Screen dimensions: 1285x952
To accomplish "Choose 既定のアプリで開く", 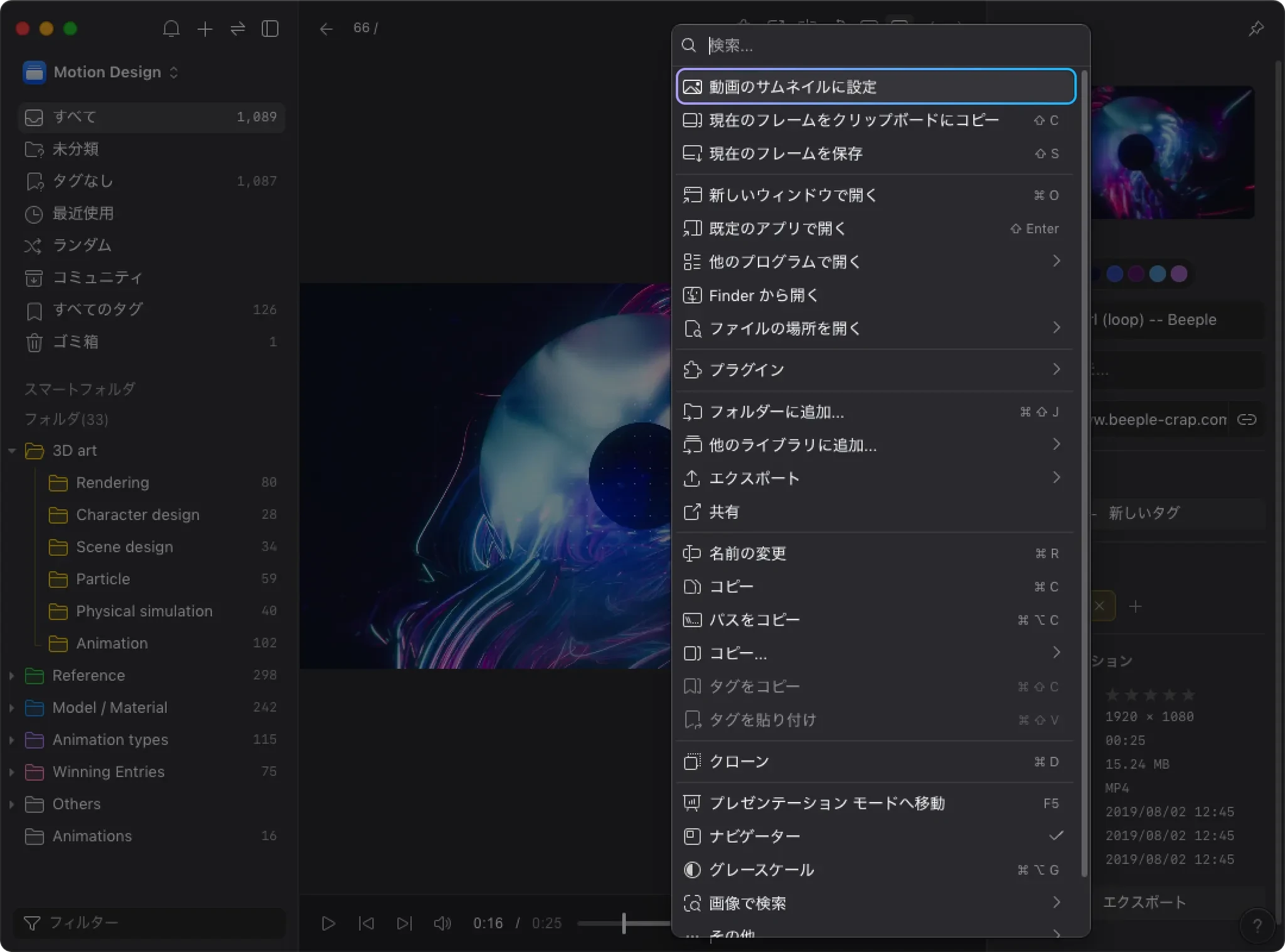I will coord(876,228).
